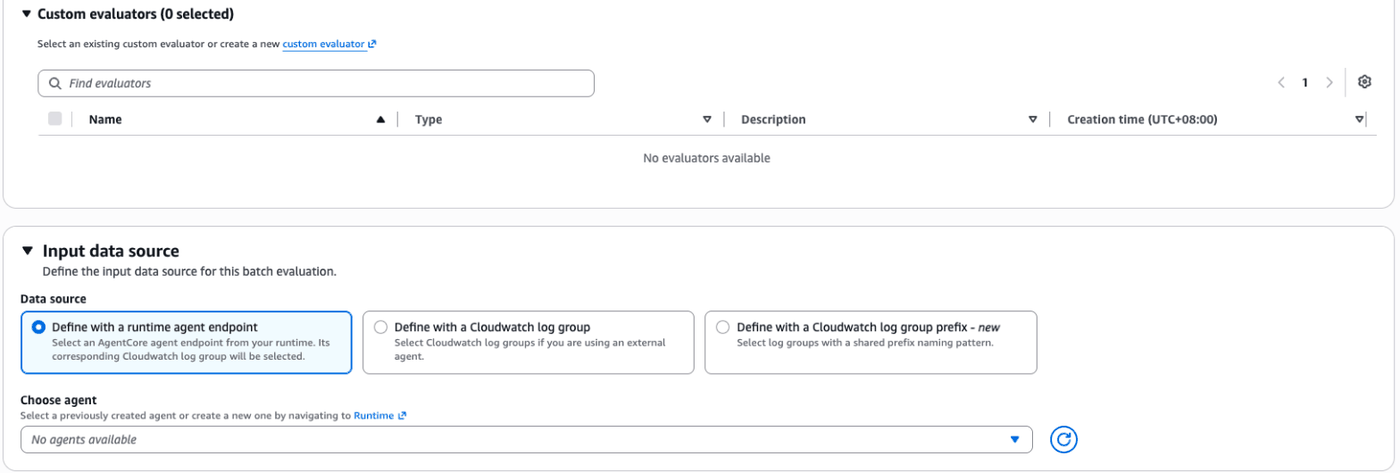Click 'No evaluators available' text
Screen dimensions: 1400x473
706,158
